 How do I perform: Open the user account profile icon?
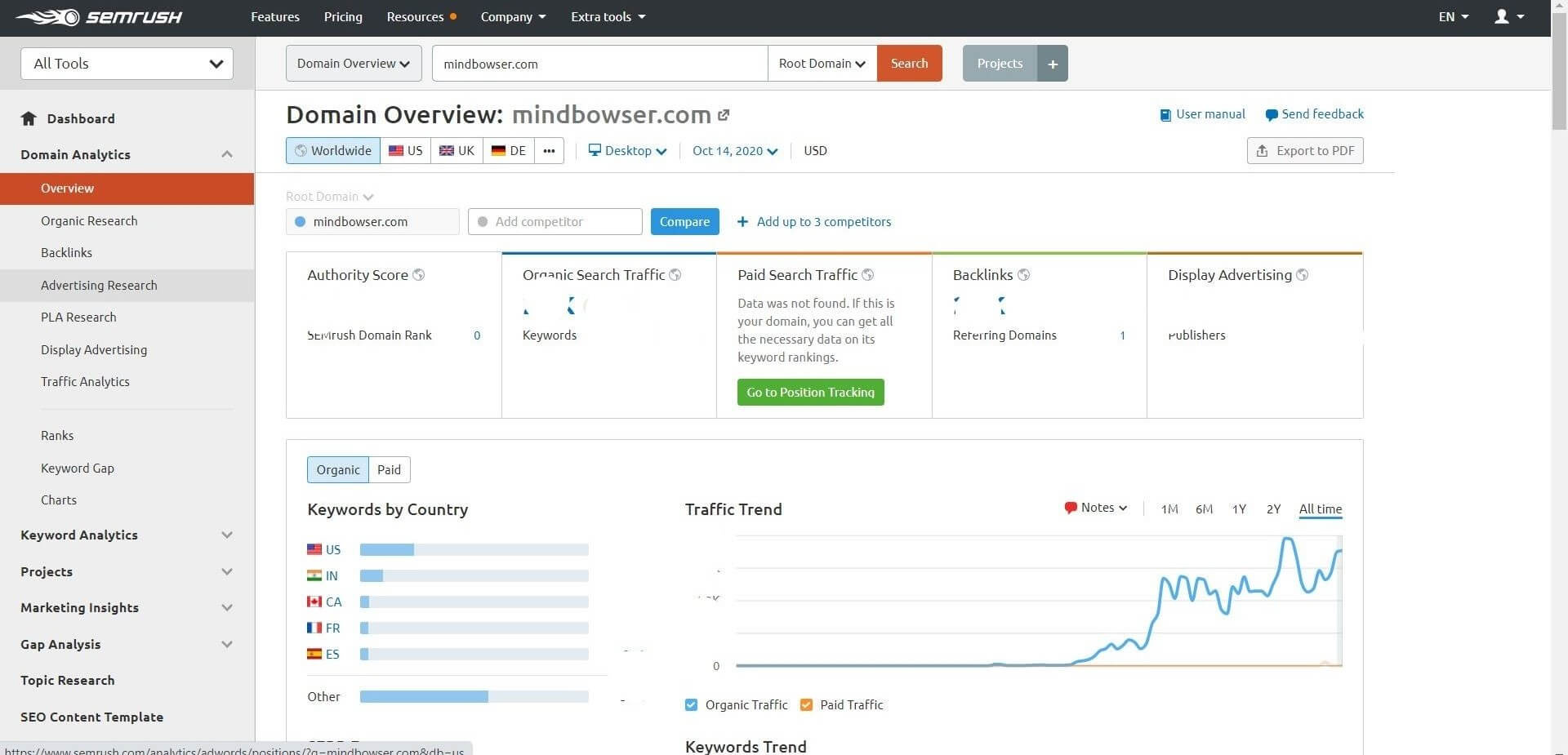point(1501,16)
